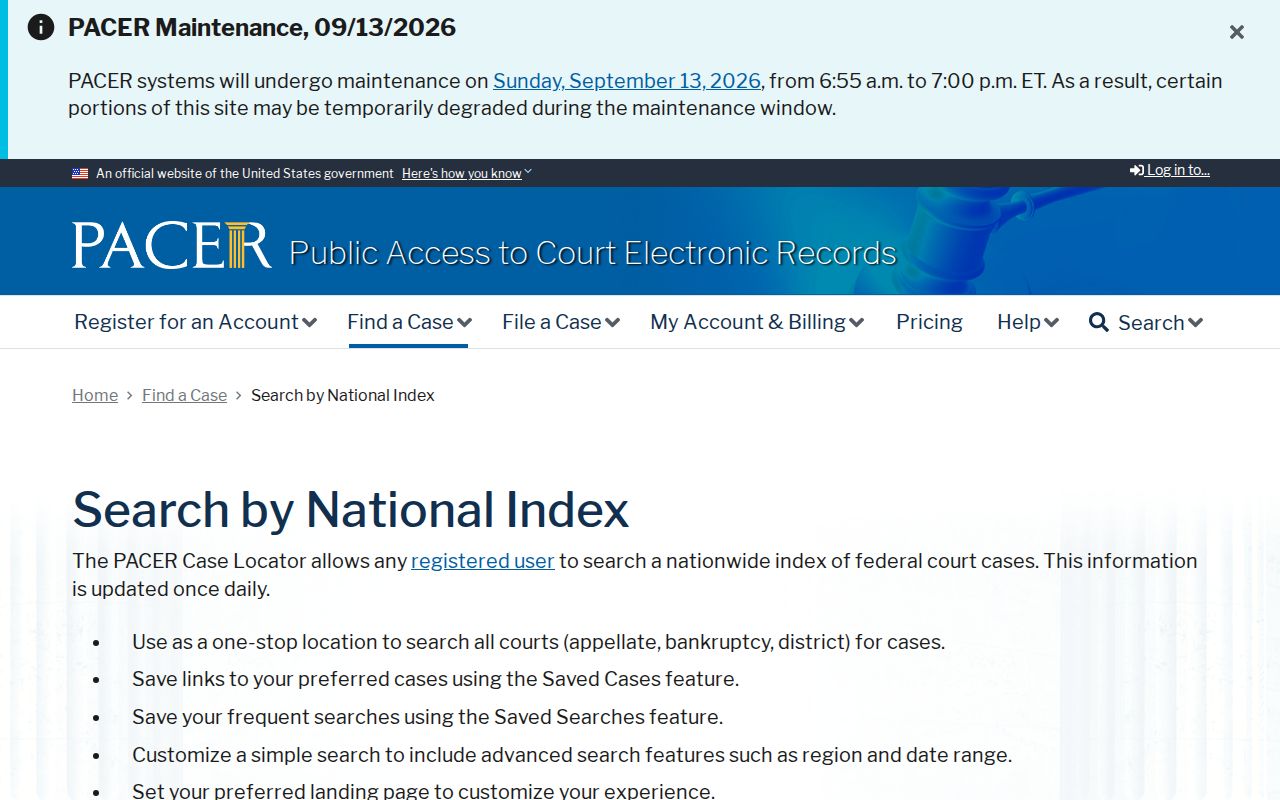Click the Home breadcrumb link

[x=95, y=395]
